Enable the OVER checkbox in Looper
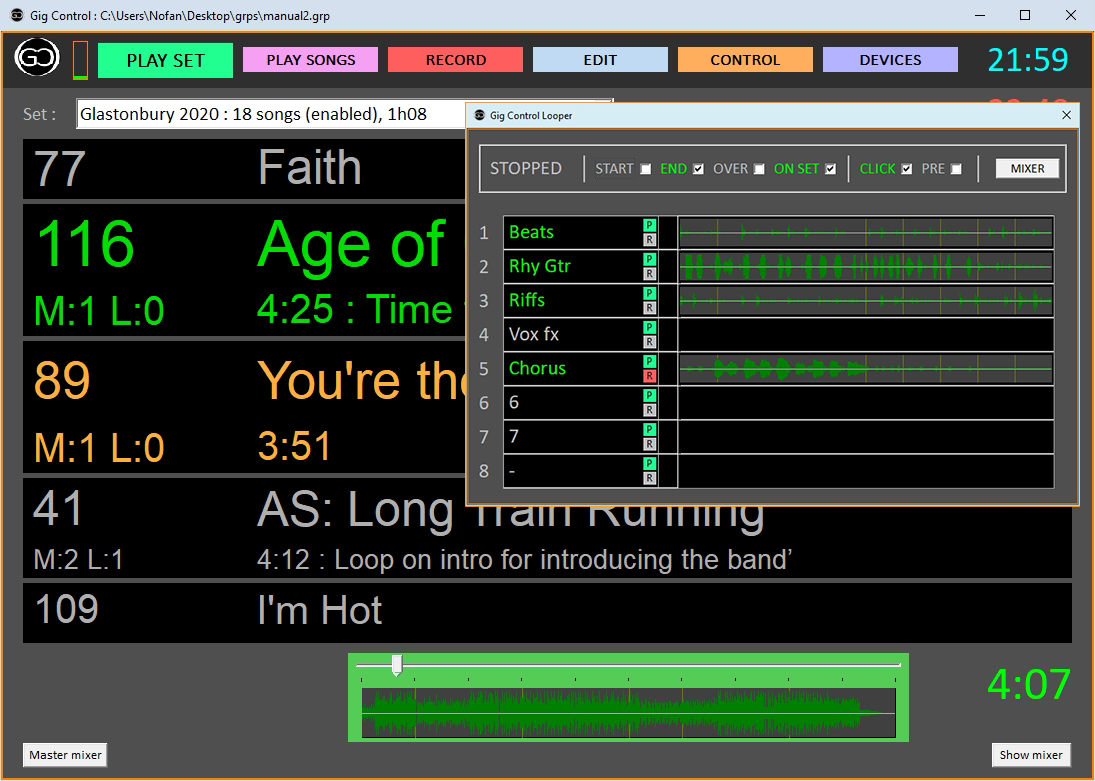1095x781 pixels. pos(759,169)
